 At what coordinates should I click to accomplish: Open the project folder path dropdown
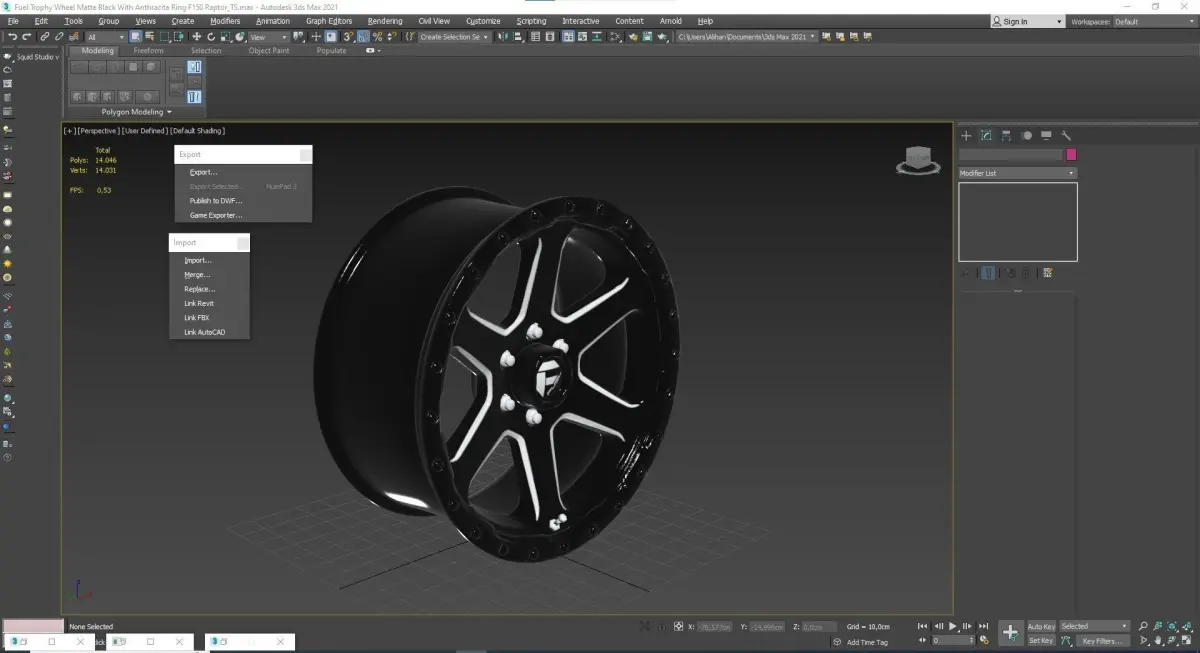[x=747, y=37]
